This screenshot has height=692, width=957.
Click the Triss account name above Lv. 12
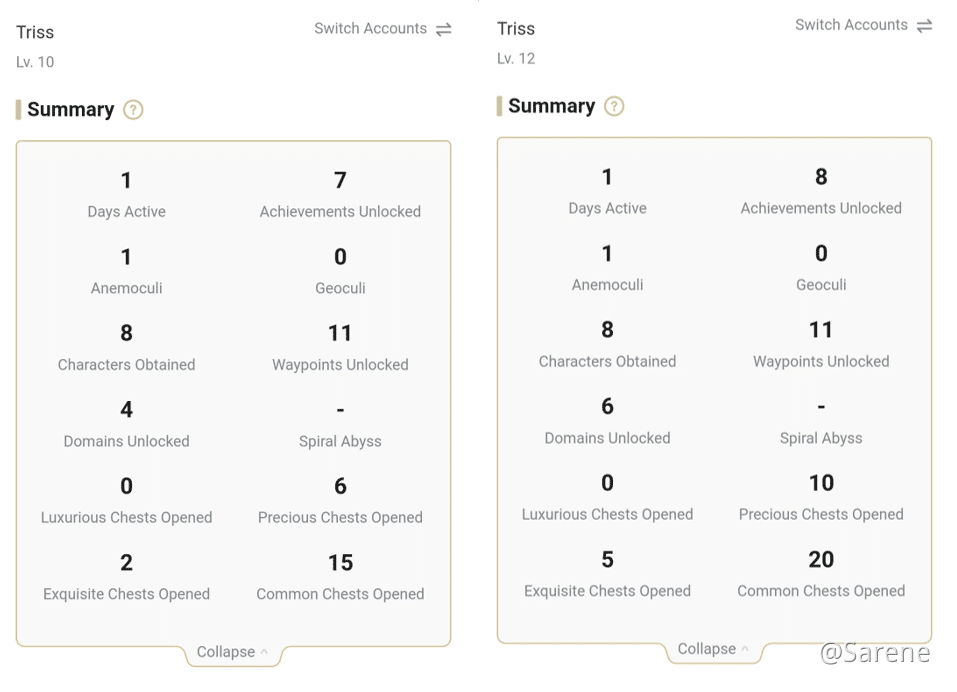pyautogui.click(x=516, y=29)
